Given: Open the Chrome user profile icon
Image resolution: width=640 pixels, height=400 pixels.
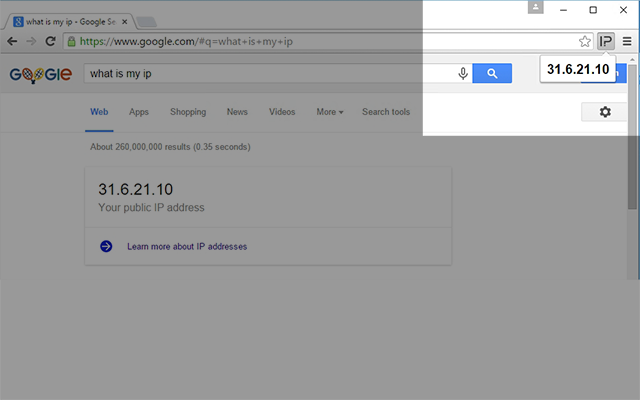Looking at the screenshot, I should (x=536, y=7).
